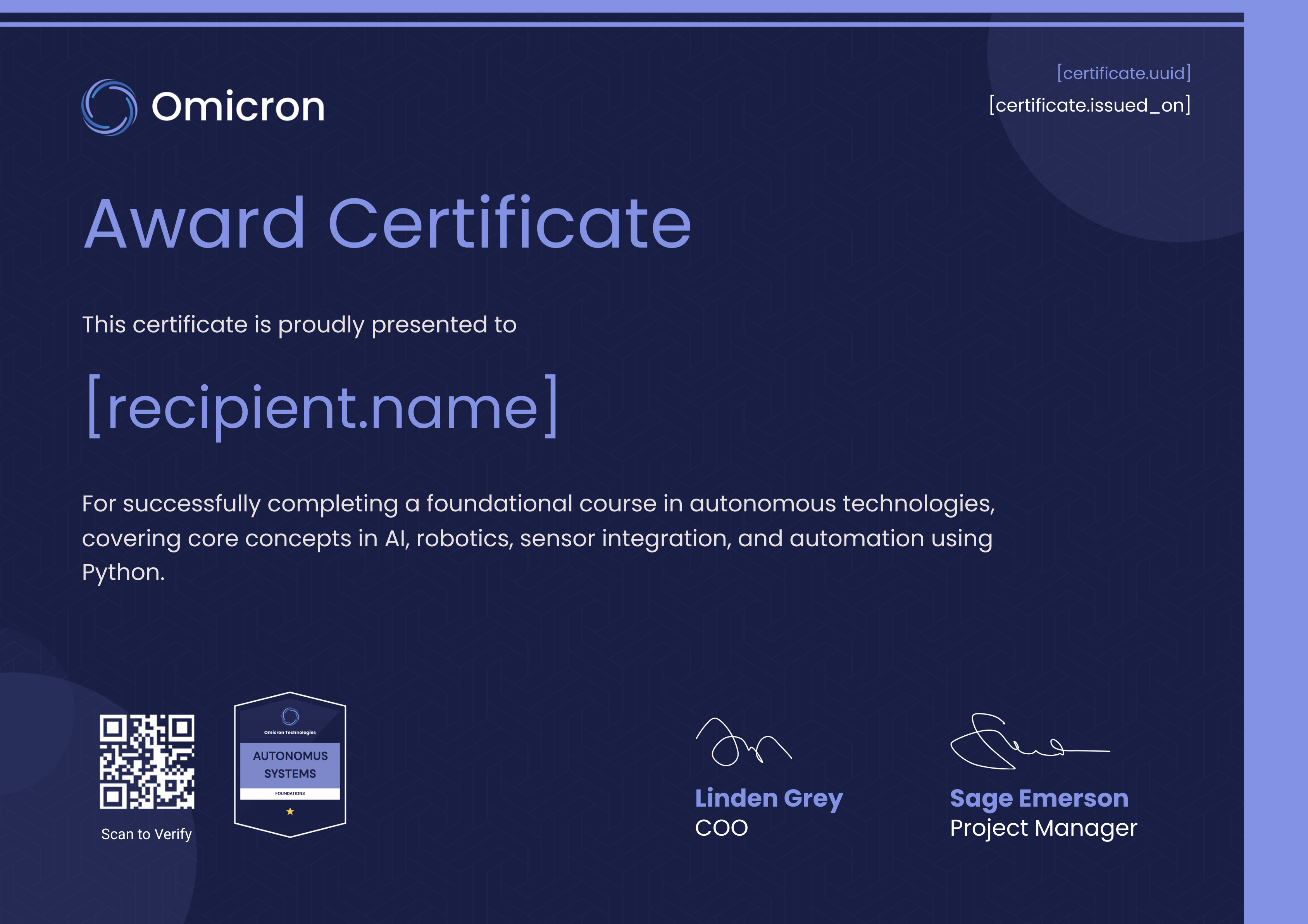Click the Project Manager title text
The height and width of the screenshot is (924, 1308).
[x=1043, y=828]
